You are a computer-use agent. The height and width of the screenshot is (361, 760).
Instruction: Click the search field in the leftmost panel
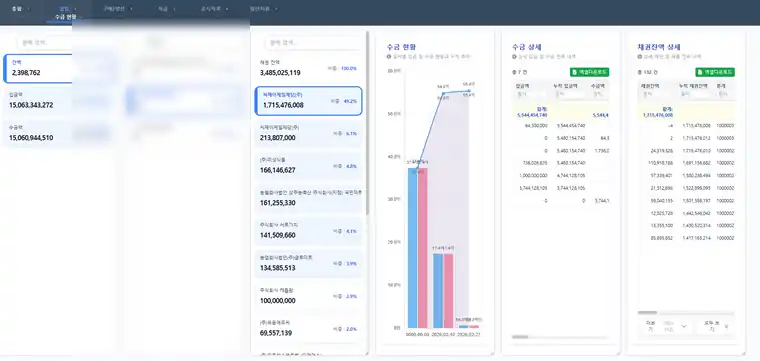click(x=45, y=43)
